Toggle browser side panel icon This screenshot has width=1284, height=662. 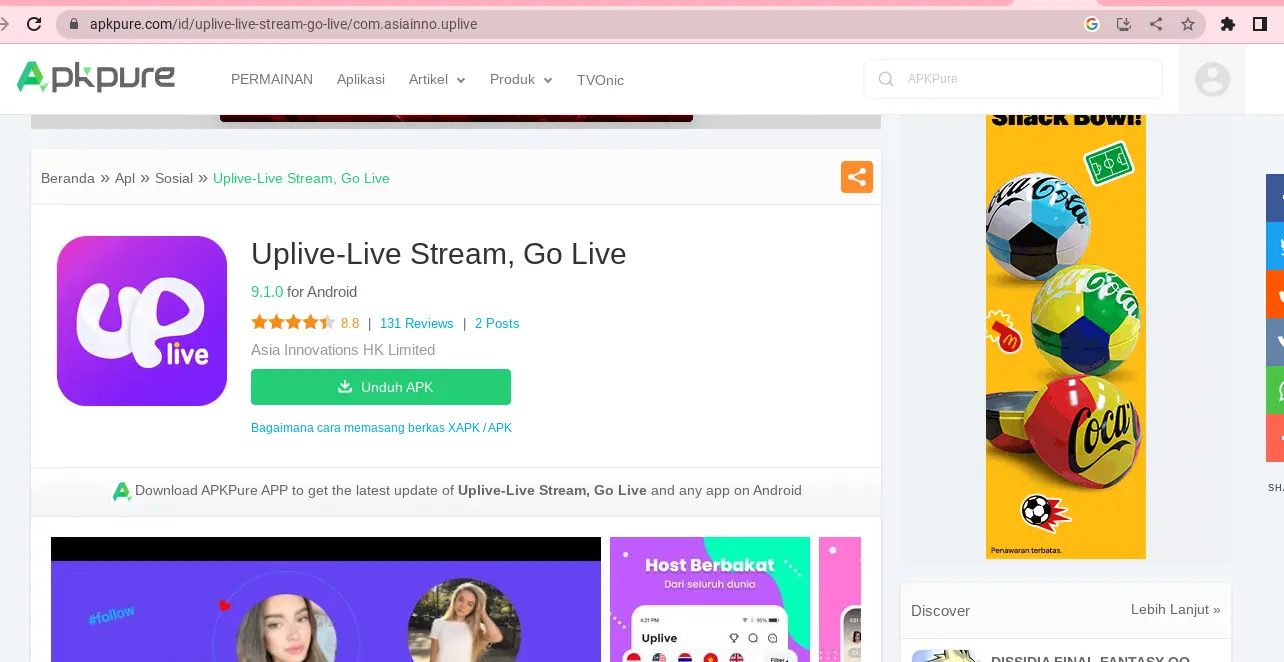pyautogui.click(x=1260, y=24)
